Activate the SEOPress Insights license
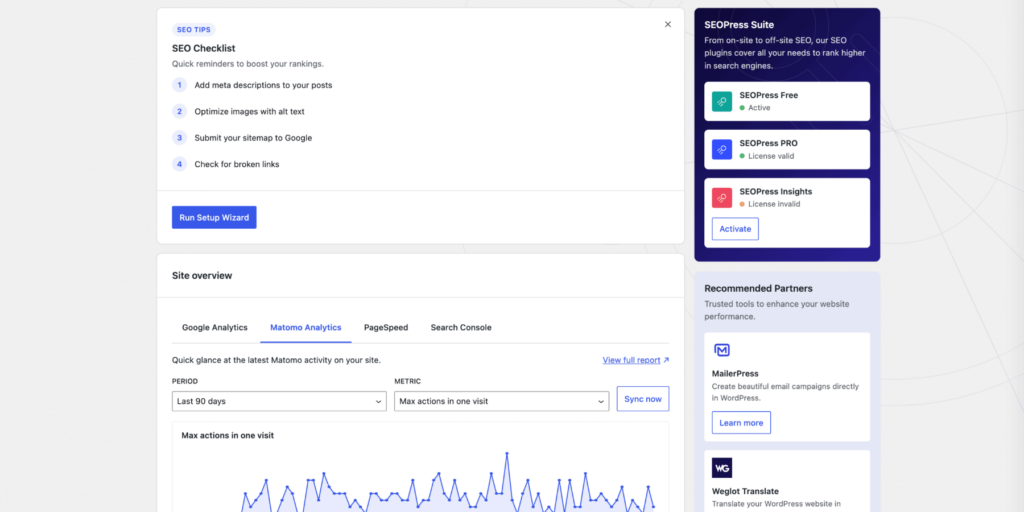Viewport: 1024px width, 512px height. tap(735, 229)
